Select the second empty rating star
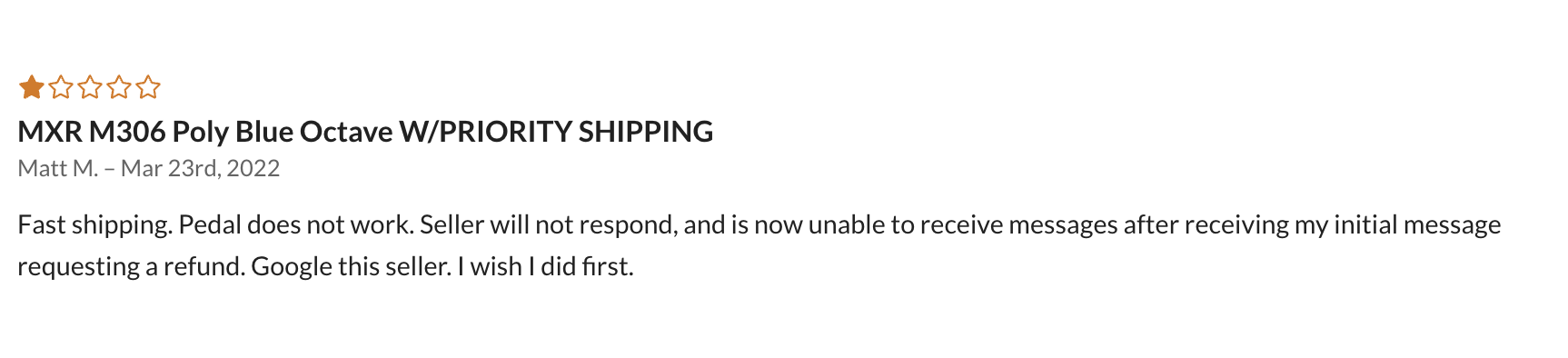Viewport: 1568px width, 358px height. click(61, 87)
